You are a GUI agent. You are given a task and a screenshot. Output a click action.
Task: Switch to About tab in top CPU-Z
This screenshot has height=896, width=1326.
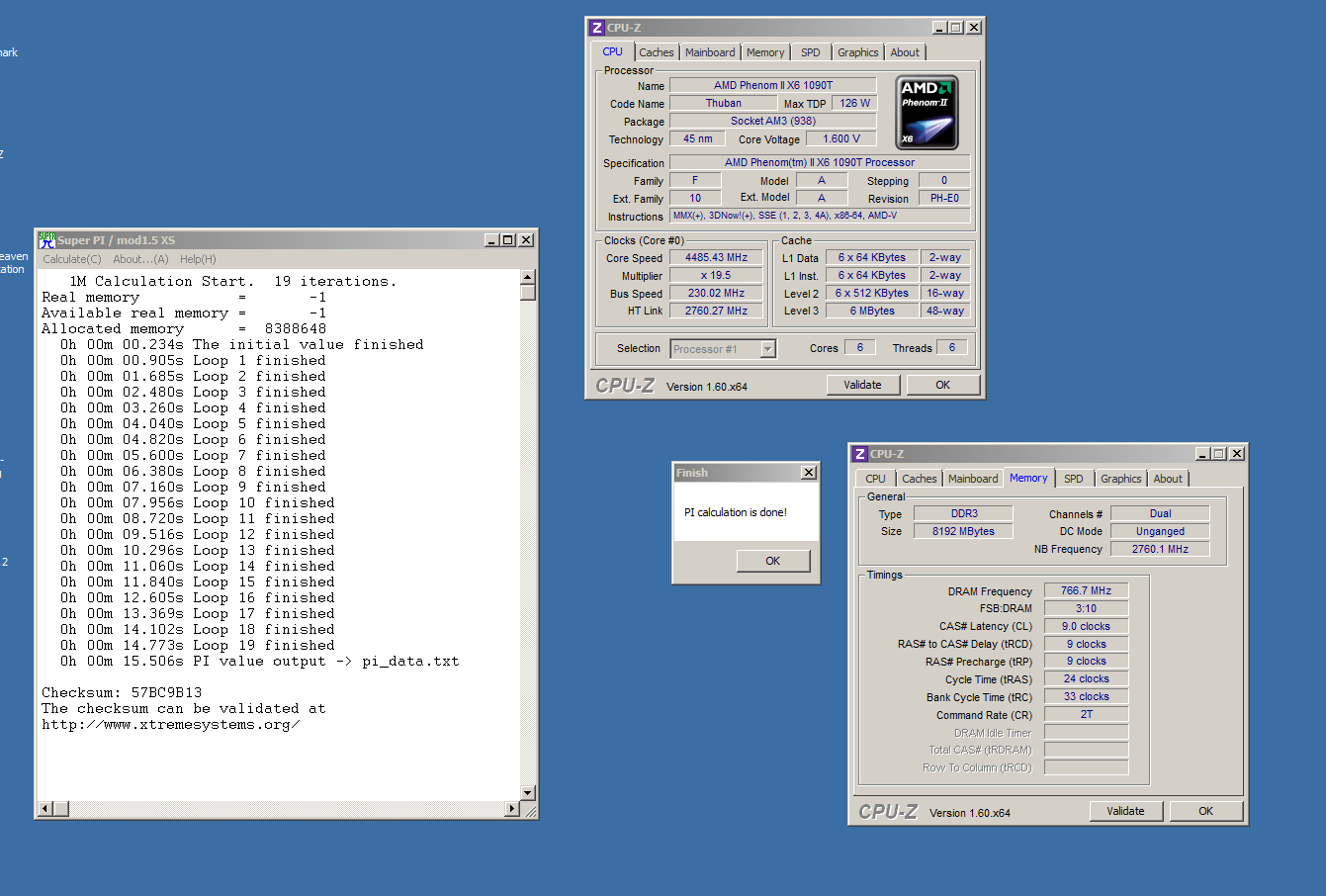(x=905, y=52)
